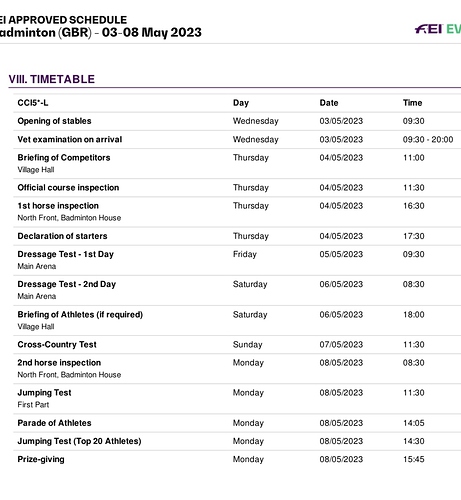
Task: Click the Time column header
Action: click(x=412, y=103)
